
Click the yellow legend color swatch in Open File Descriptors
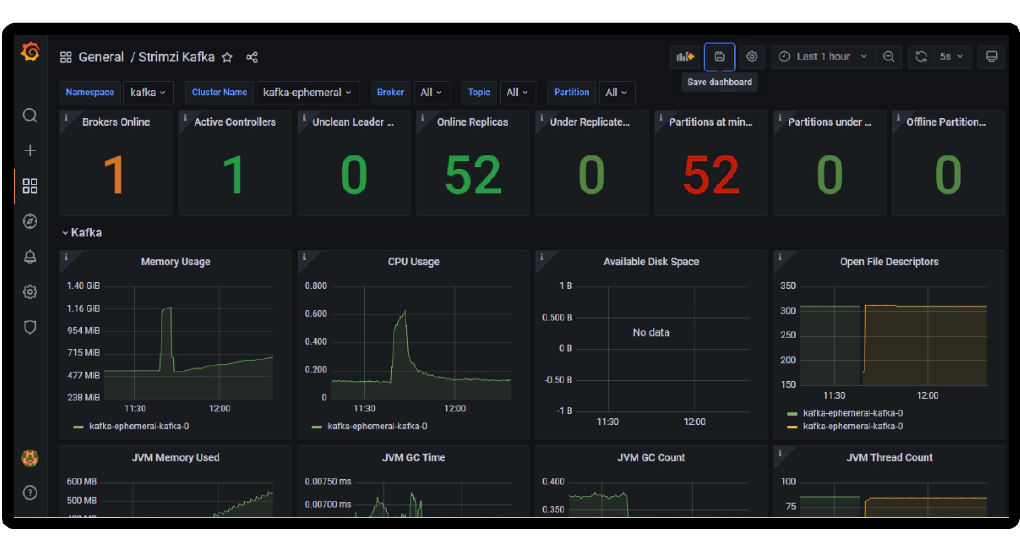pos(793,426)
